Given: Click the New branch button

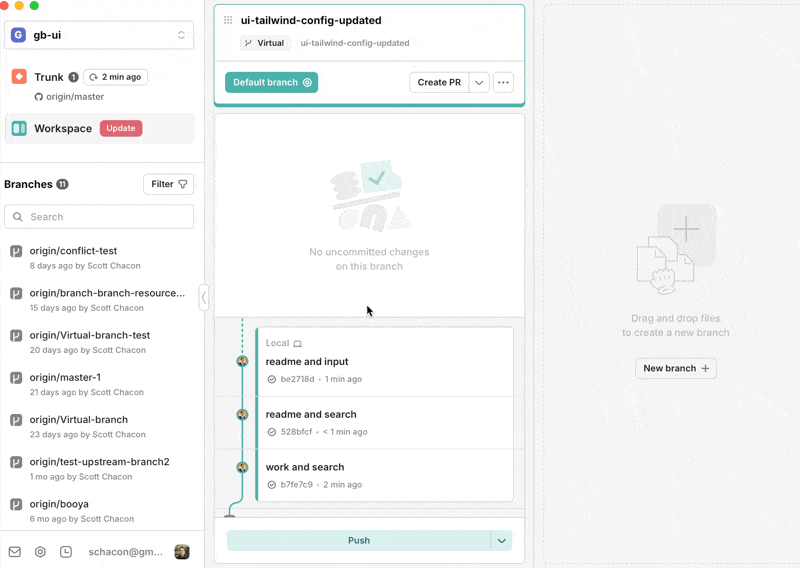Looking at the screenshot, I should point(676,368).
